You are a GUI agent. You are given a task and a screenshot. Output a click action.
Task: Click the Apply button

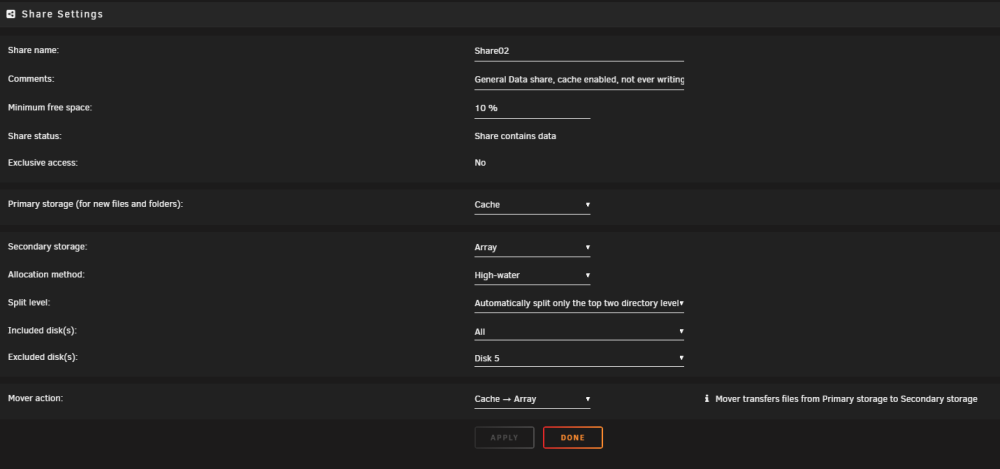coord(504,438)
